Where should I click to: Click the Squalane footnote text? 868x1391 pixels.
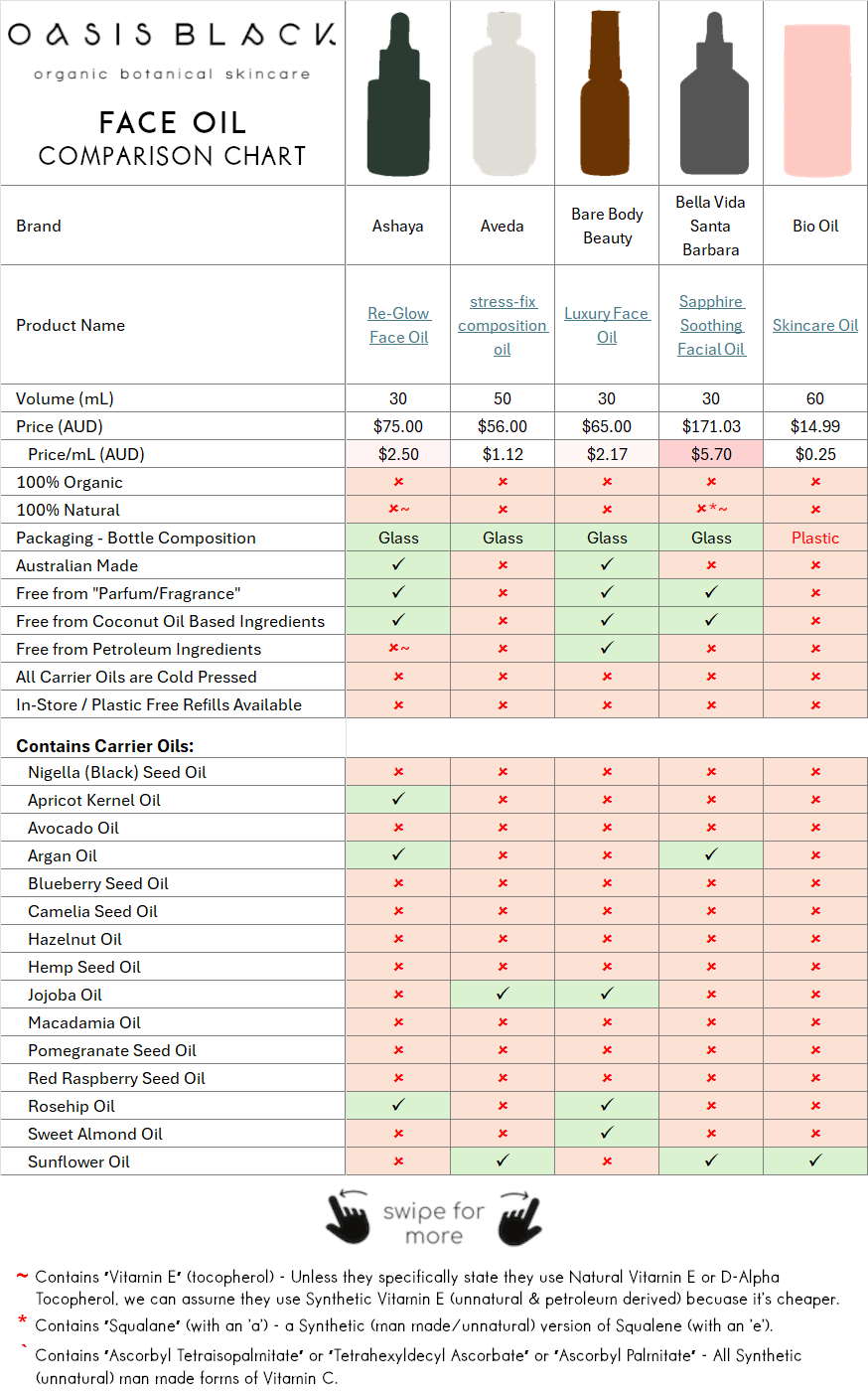click(404, 1325)
